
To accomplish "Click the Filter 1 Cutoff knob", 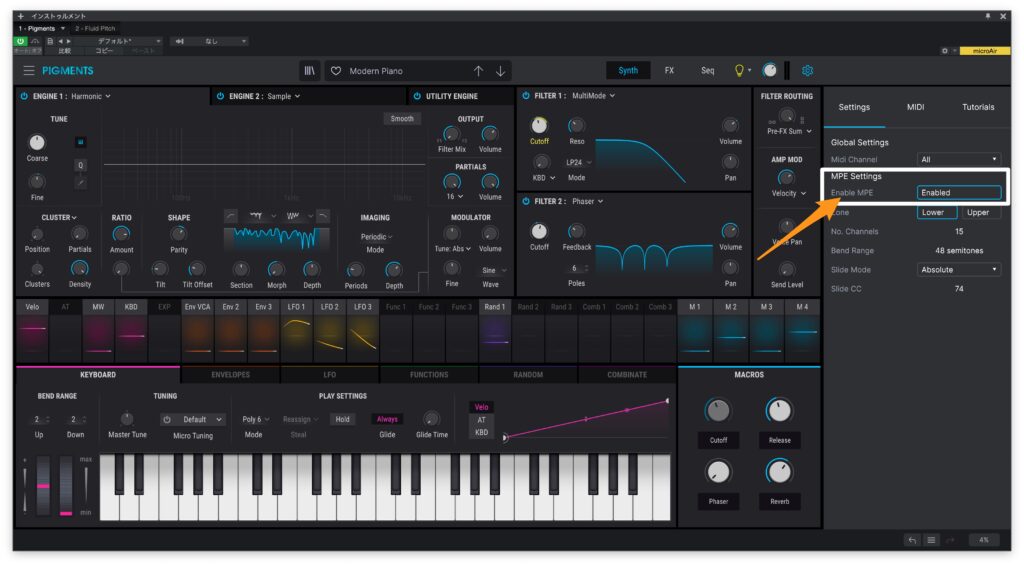I will (539, 125).
